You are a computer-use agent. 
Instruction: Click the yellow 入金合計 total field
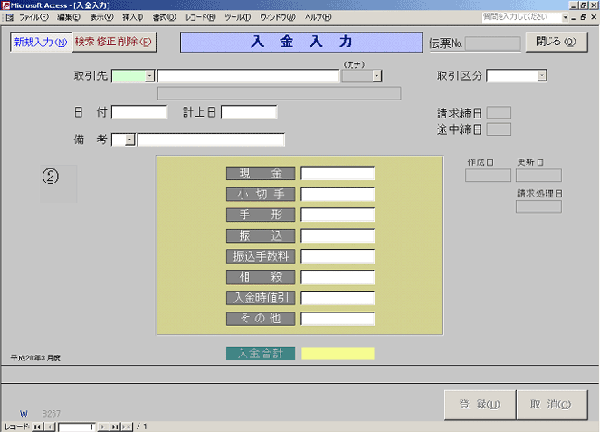coord(337,353)
